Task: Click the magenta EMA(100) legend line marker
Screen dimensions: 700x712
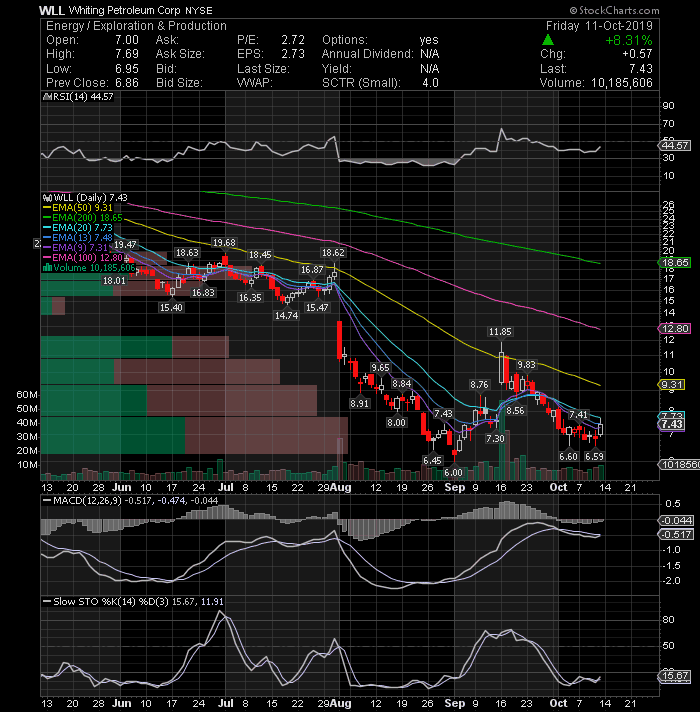Action: [47, 257]
